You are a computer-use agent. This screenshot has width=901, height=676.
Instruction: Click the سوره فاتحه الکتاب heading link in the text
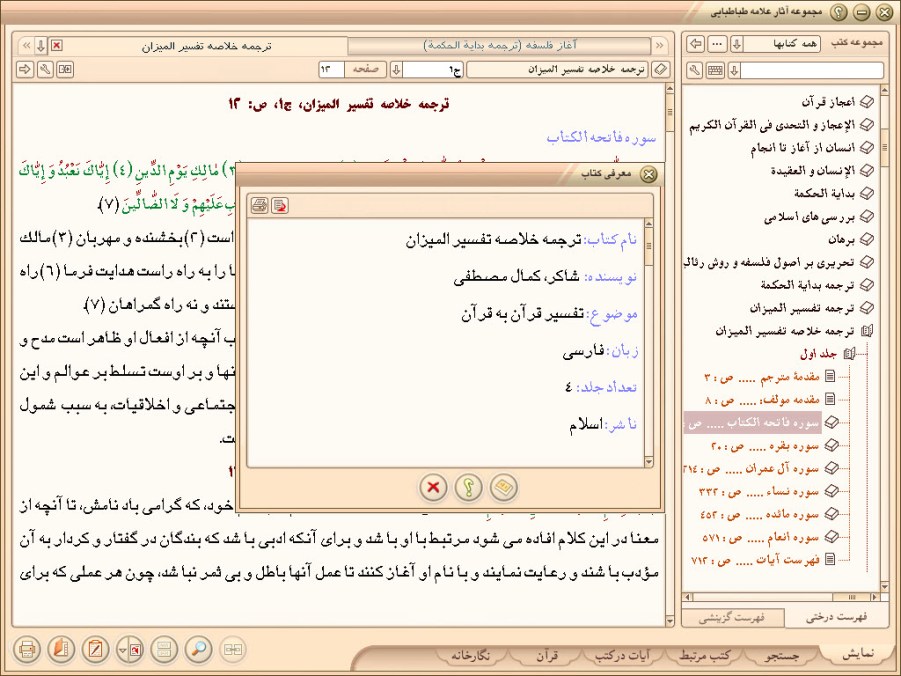point(601,137)
